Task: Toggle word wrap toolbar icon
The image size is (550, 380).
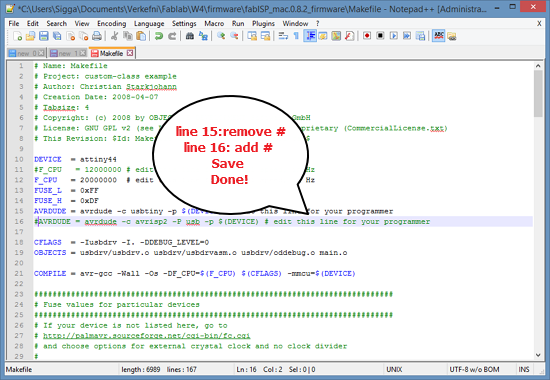Action: 283,36
